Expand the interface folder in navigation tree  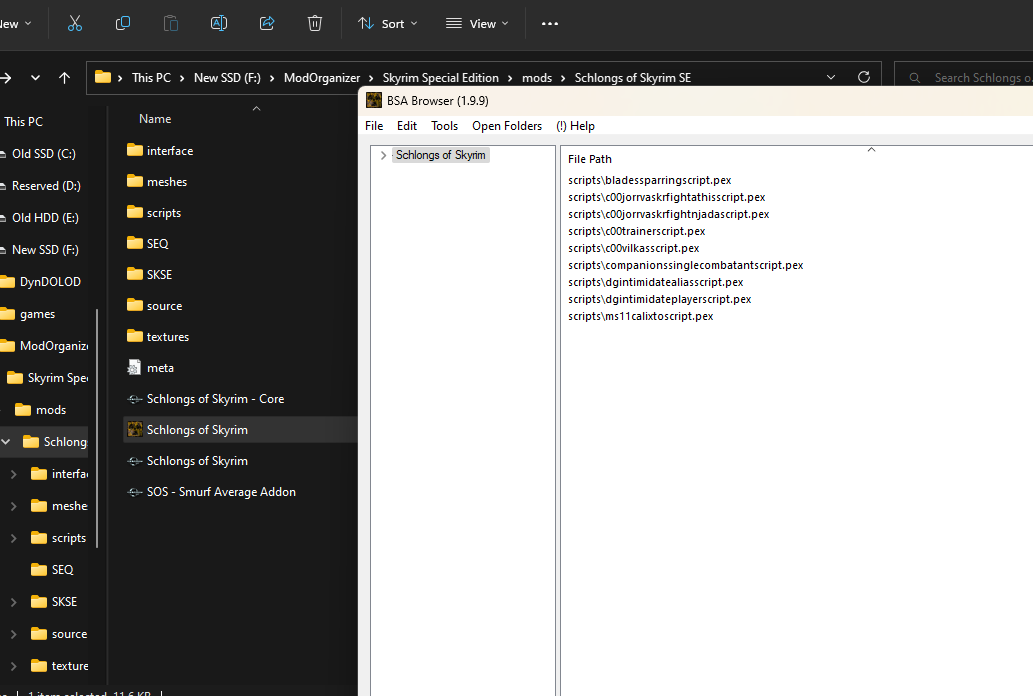(13, 474)
